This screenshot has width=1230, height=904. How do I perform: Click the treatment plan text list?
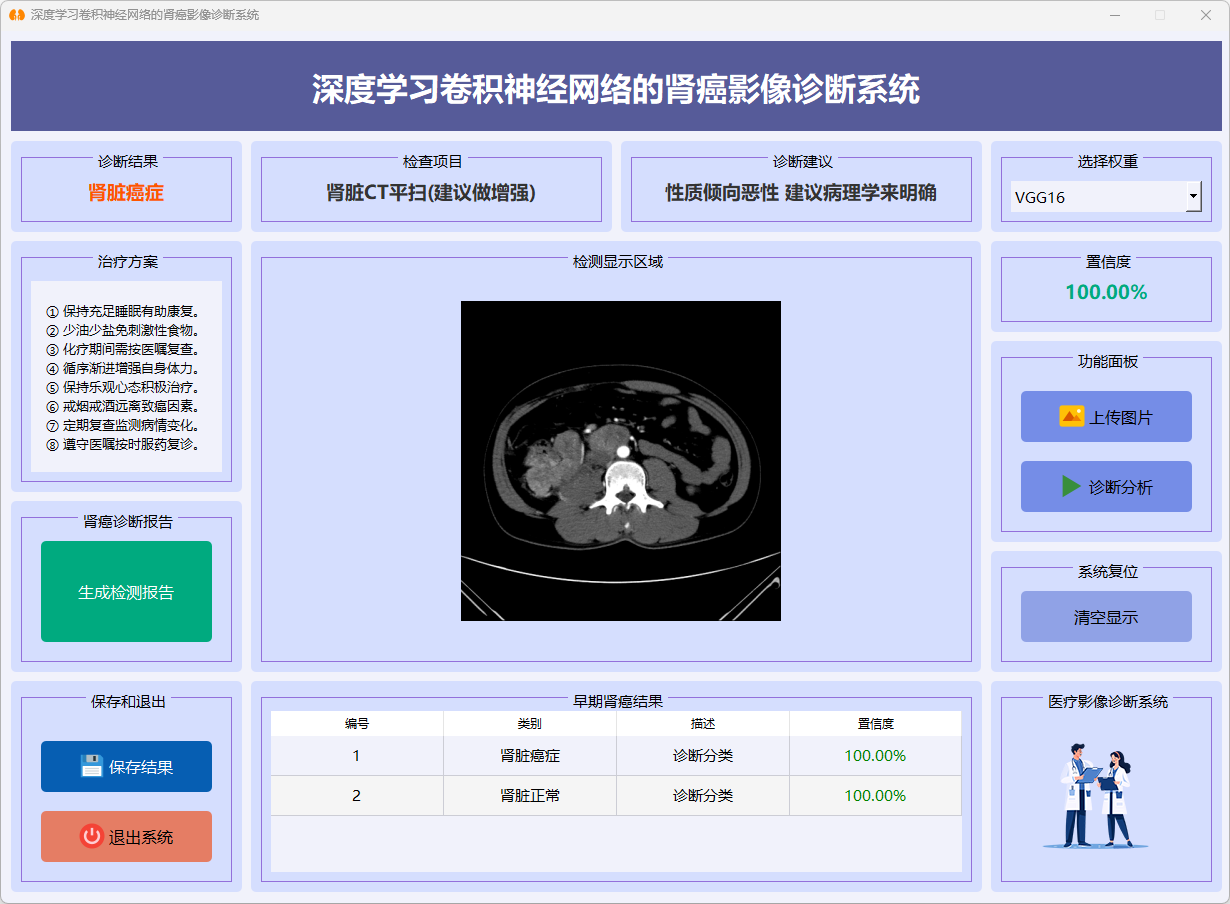126,377
